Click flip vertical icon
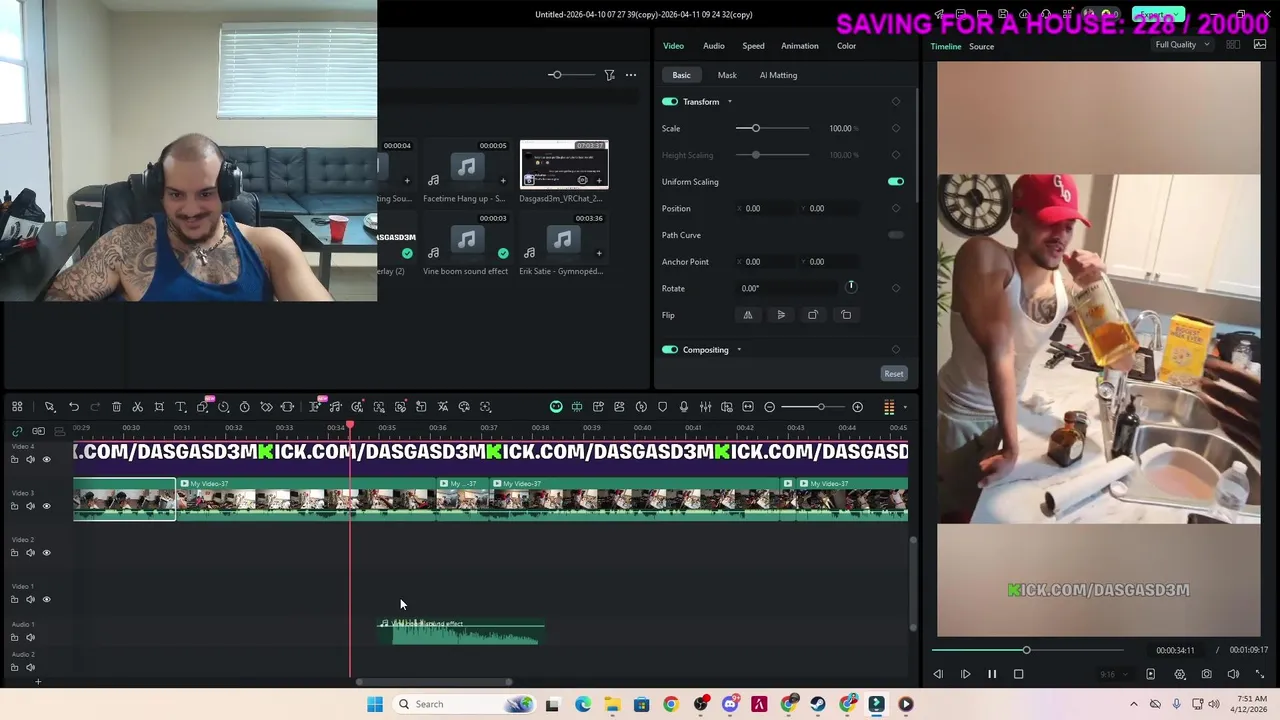This screenshot has height=720, width=1280. point(781,315)
